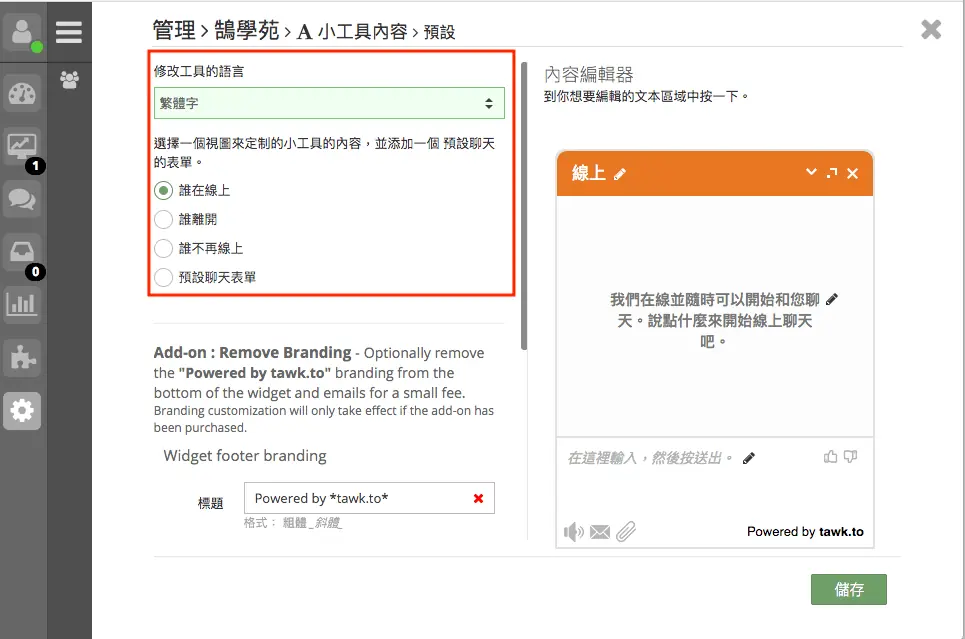Open the hamburger menu icon
The image size is (965, 639).
[x=69, y=32]
